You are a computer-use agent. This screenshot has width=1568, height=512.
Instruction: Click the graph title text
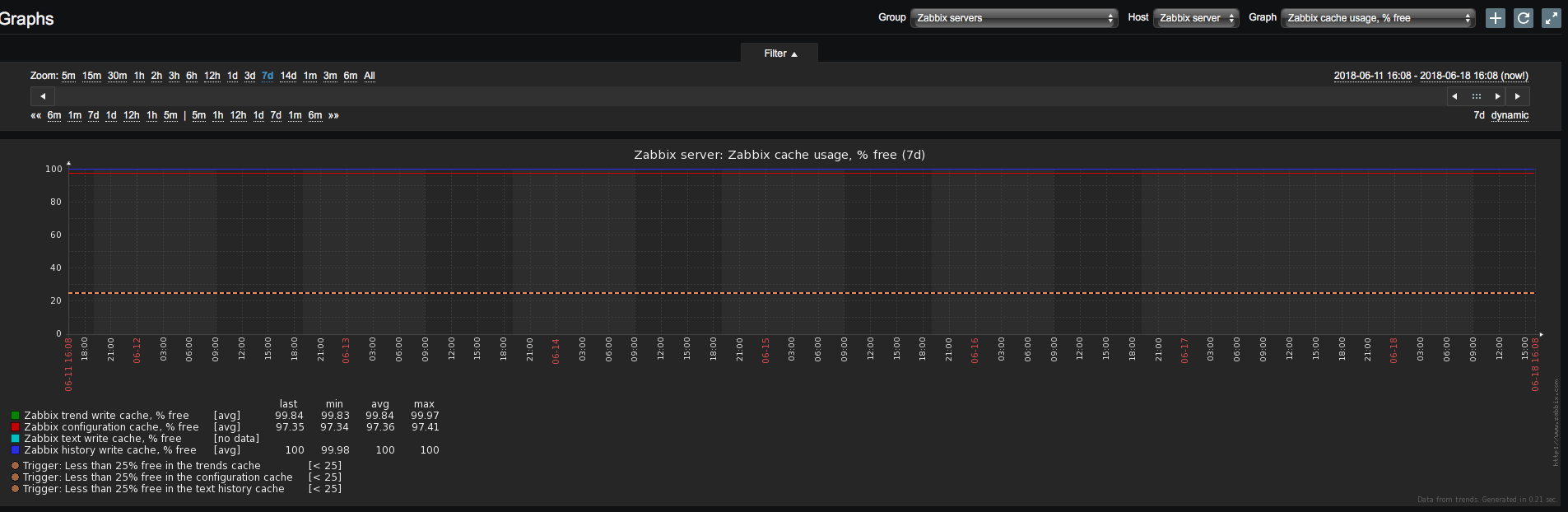tap(779, 155)
